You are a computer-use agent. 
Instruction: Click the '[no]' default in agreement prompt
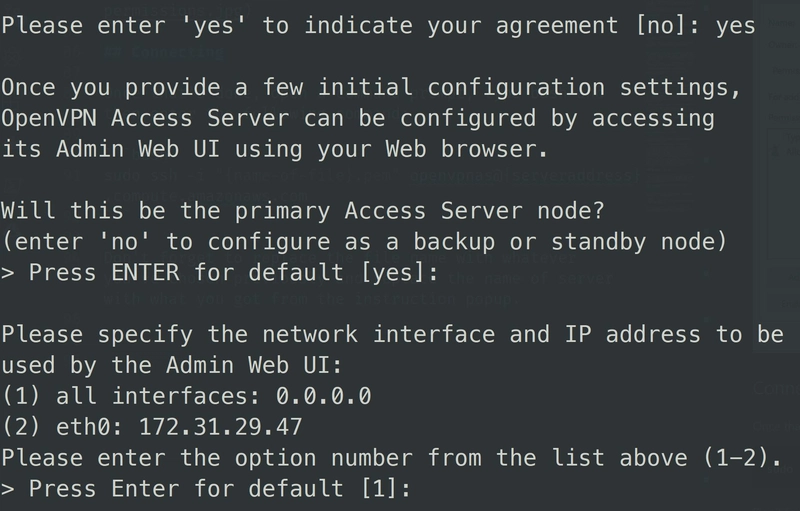click(x=661, y=25)
